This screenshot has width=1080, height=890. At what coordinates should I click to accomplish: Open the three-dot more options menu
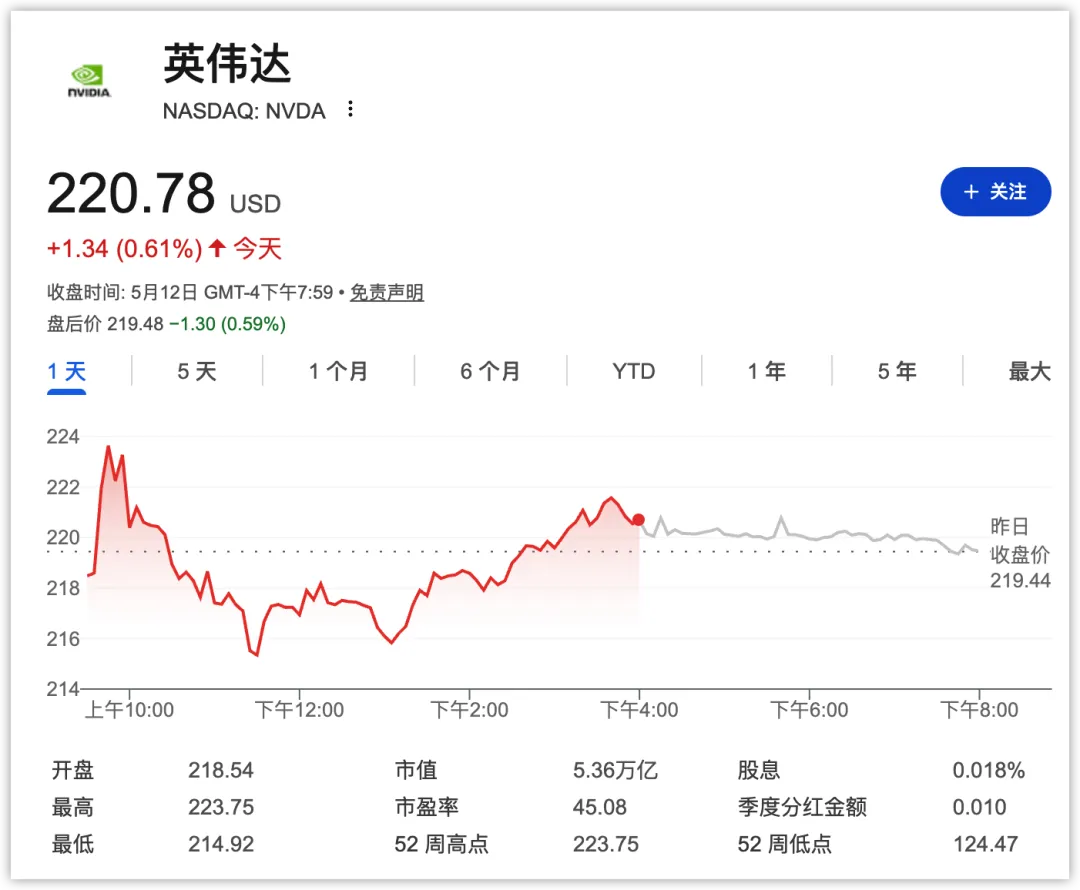point(351,109)
